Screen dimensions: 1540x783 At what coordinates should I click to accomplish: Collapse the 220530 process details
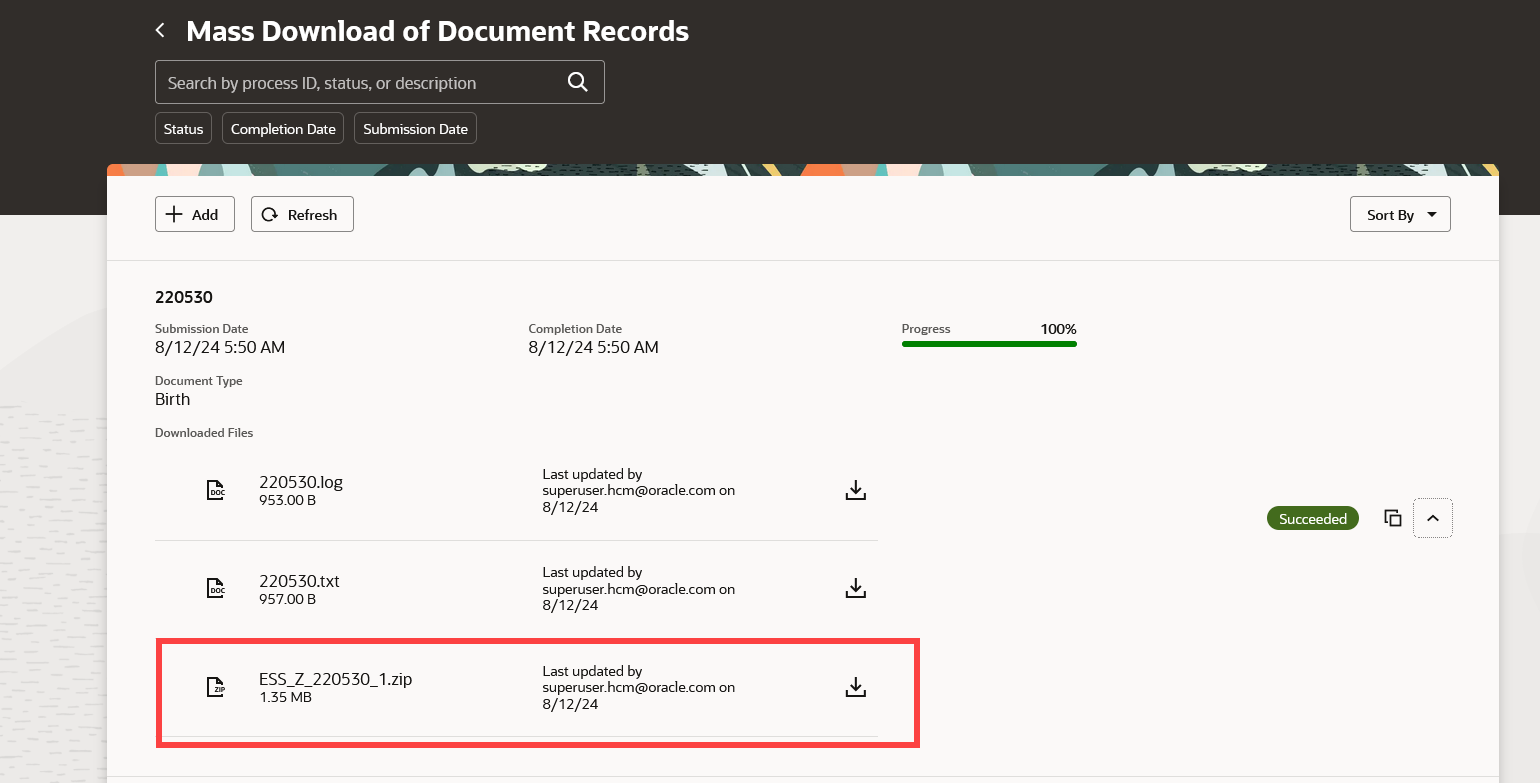point(1433,518)
